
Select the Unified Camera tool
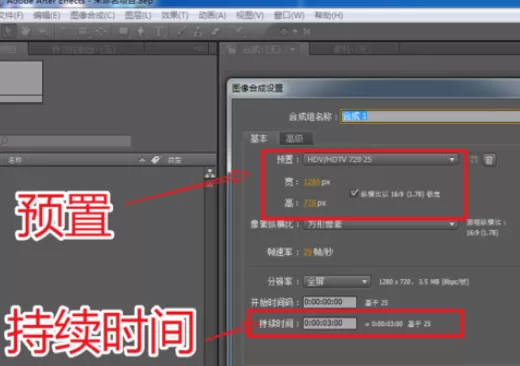(82, 32)
